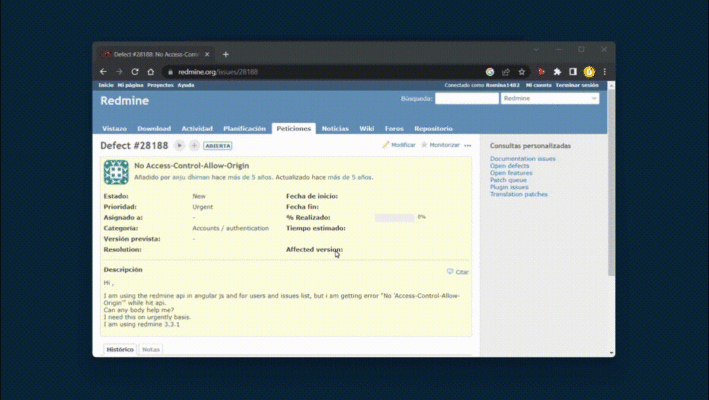
Task: Click the anju dhiman author link
Action: 191,177
